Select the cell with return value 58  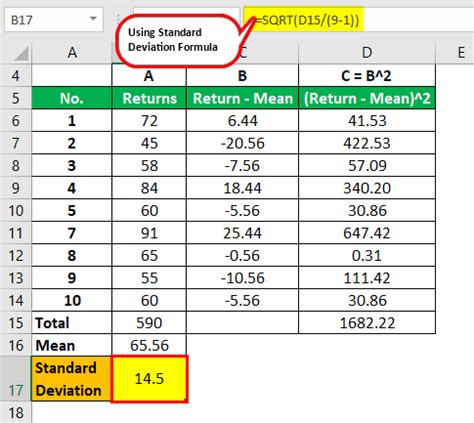click(149, 166)
